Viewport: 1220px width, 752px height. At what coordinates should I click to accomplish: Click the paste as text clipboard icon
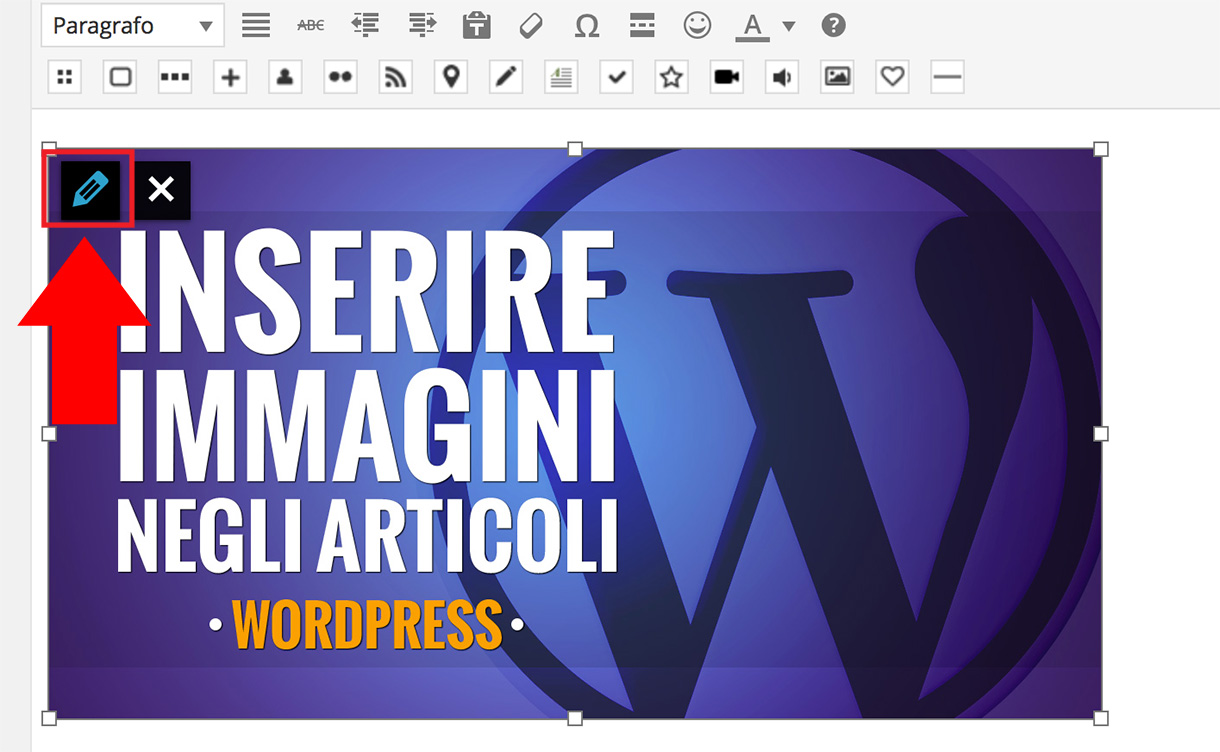pos(477,25)
